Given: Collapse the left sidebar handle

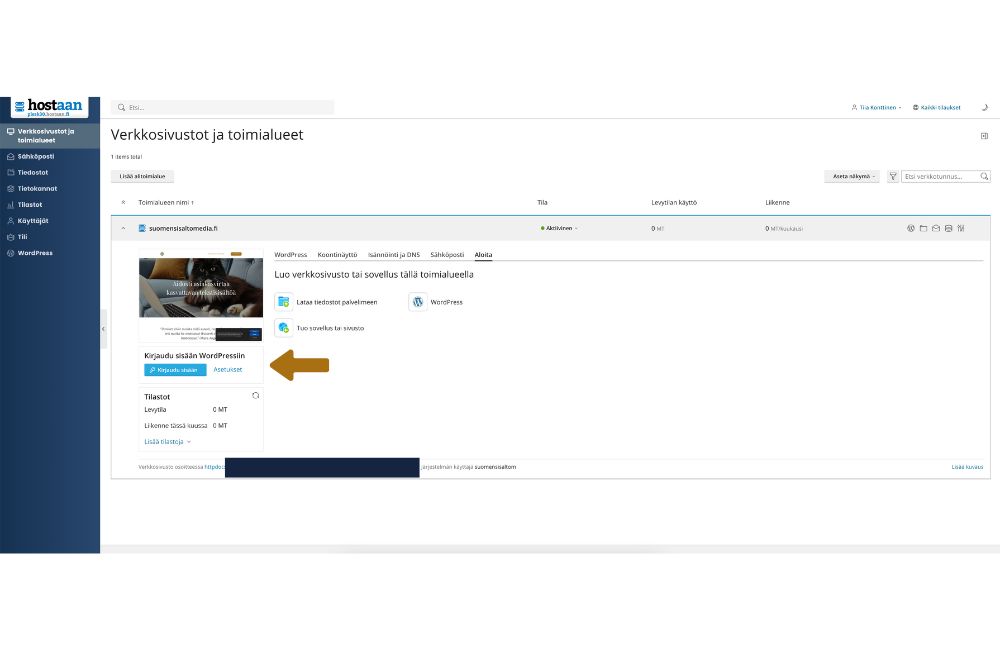Looking at the screenshot, I should click(x=103, y=328).
